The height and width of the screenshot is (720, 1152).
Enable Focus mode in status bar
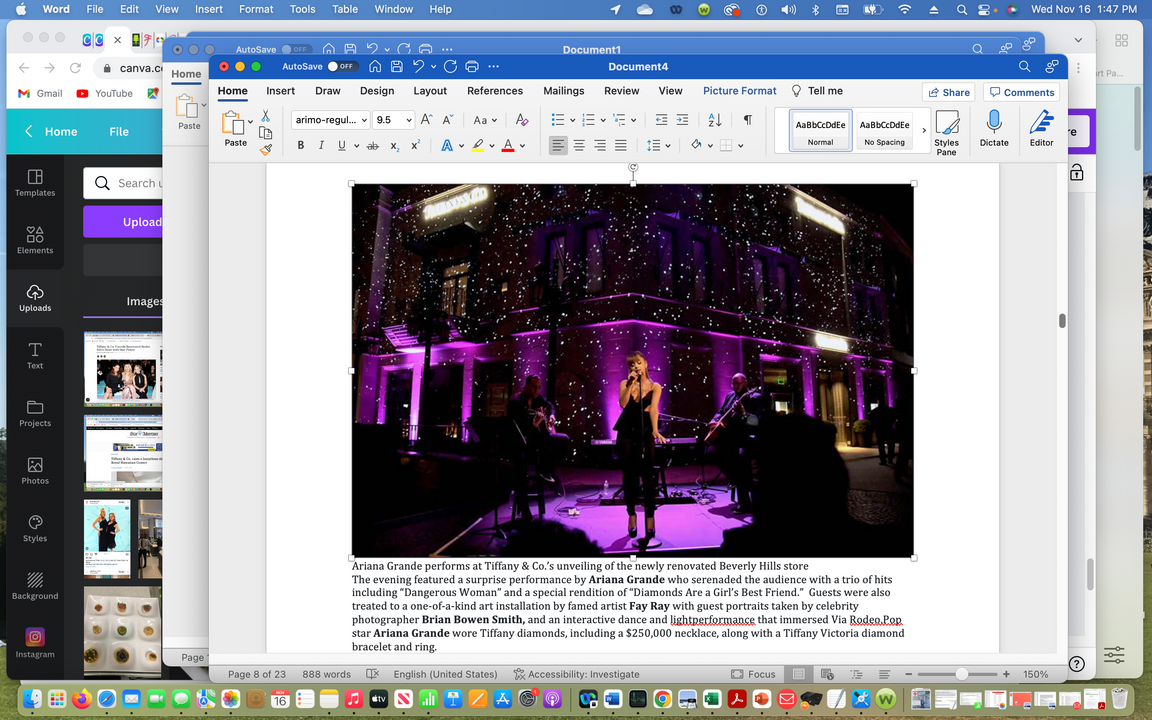coord(753,674)
